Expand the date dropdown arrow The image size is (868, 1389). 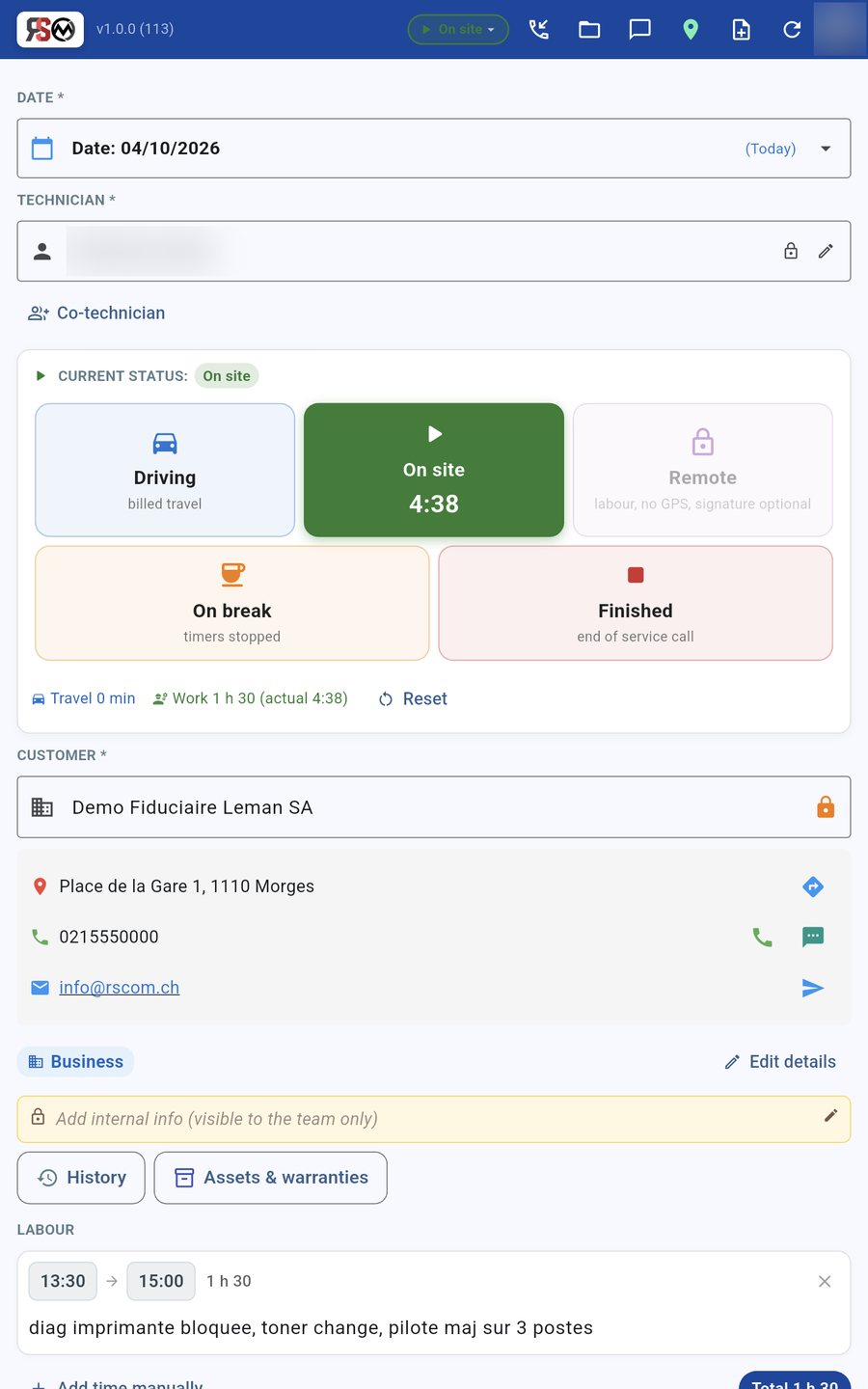coord(826,149)
